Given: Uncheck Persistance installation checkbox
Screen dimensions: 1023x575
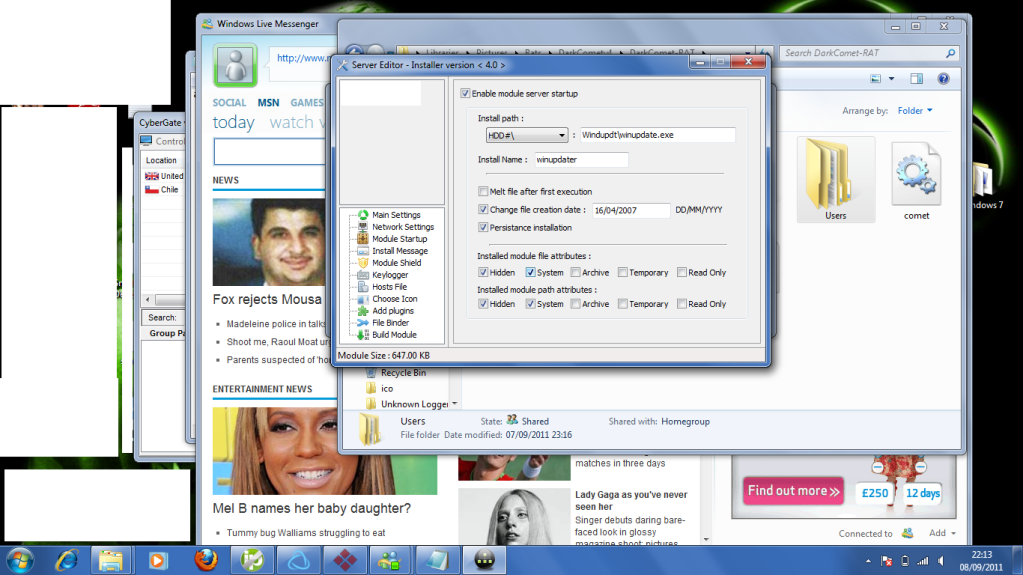Looking at the screenshot, I should (483, 227).
